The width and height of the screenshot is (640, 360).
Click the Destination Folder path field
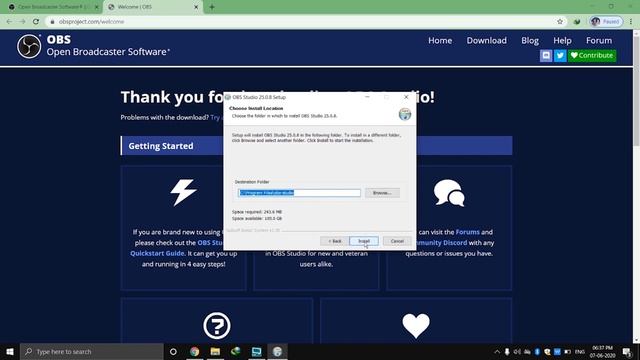click(299, 193)
